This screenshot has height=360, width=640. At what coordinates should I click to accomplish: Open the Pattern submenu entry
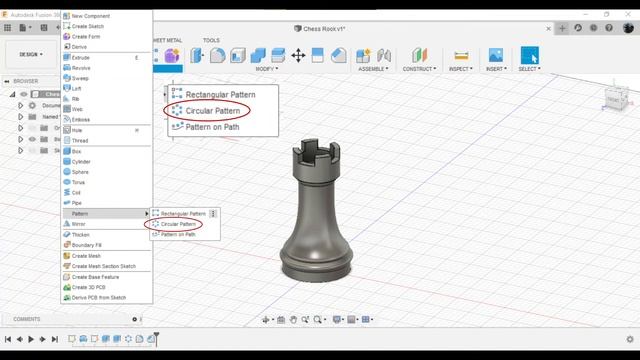[x=106, y=213]
